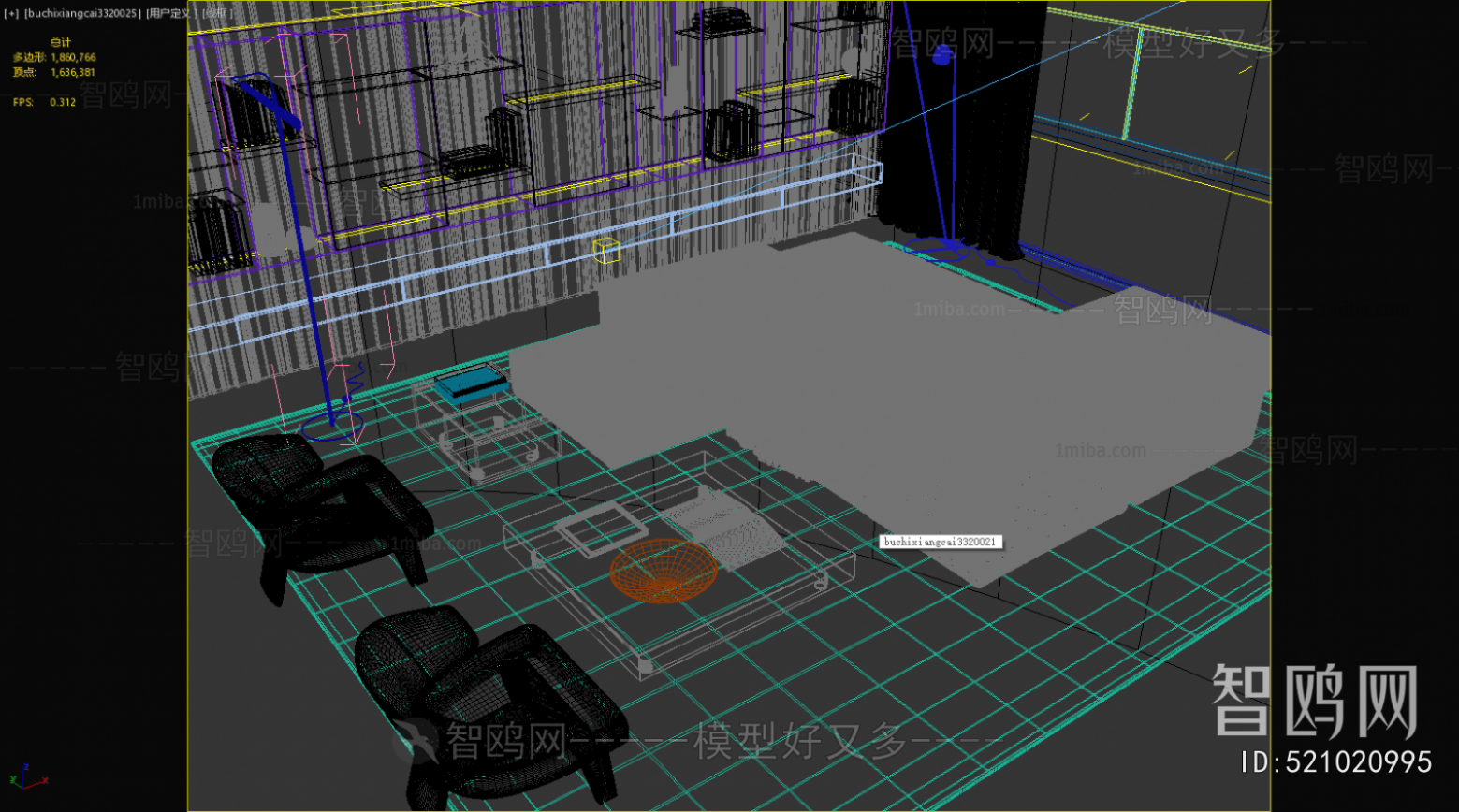
Task: Click the FPS readout value
Action: pos(63,102)
